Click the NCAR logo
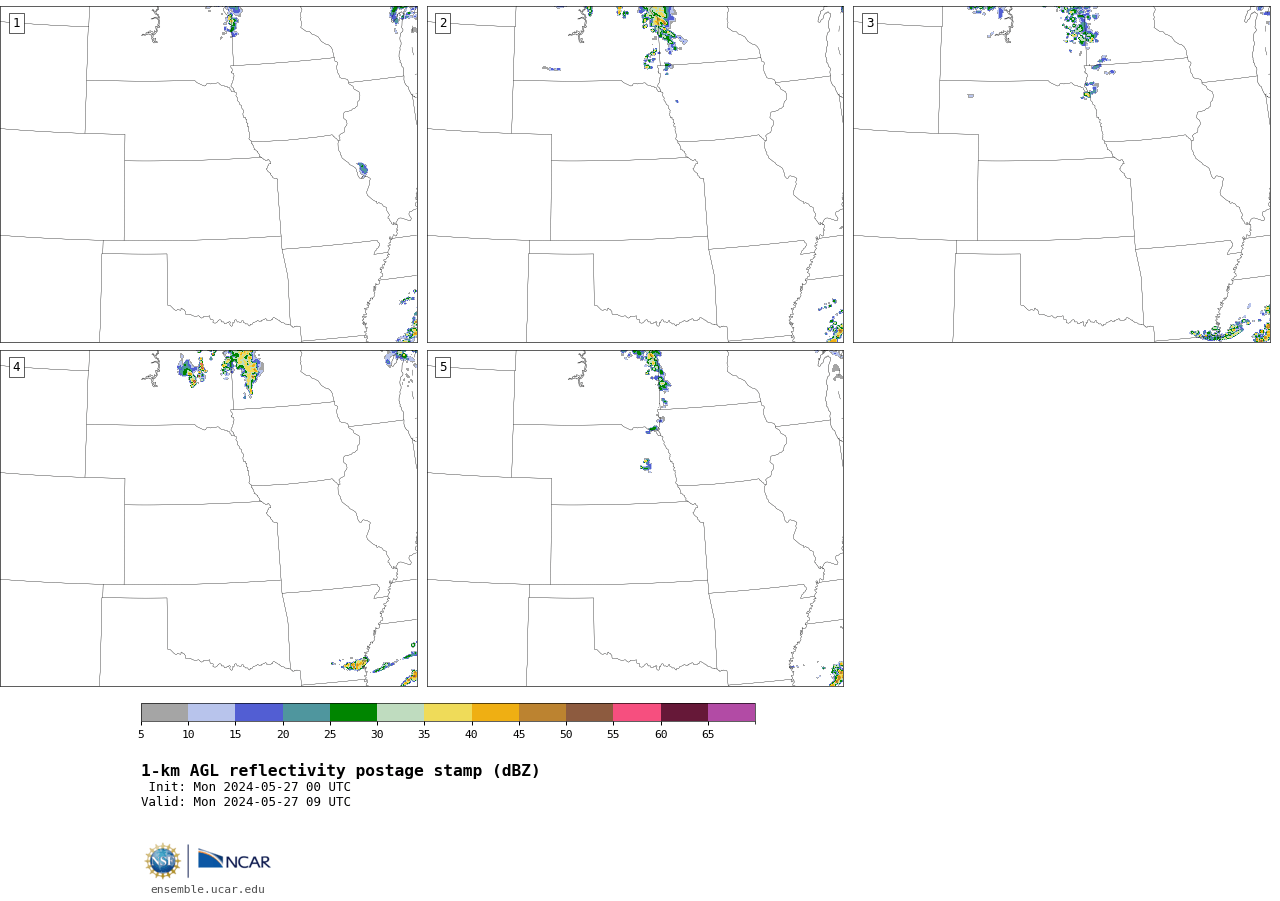The height and width of the screenshot is (901, 1280). (x=234, y=860)
